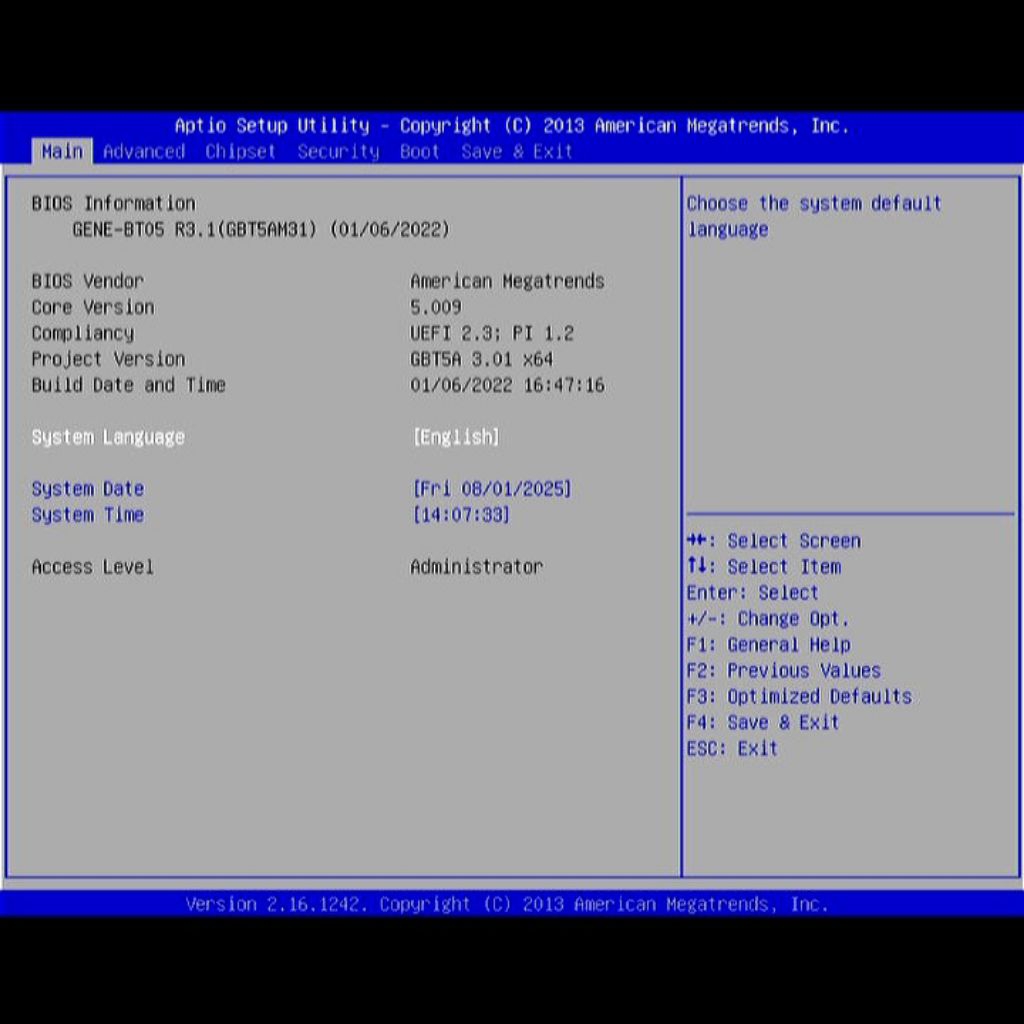Click the 'Choose the system default language' help text
Image resolution: width=1024 pixels, height=1024 pixels.
pyautogui.click(x=814, y=216)
